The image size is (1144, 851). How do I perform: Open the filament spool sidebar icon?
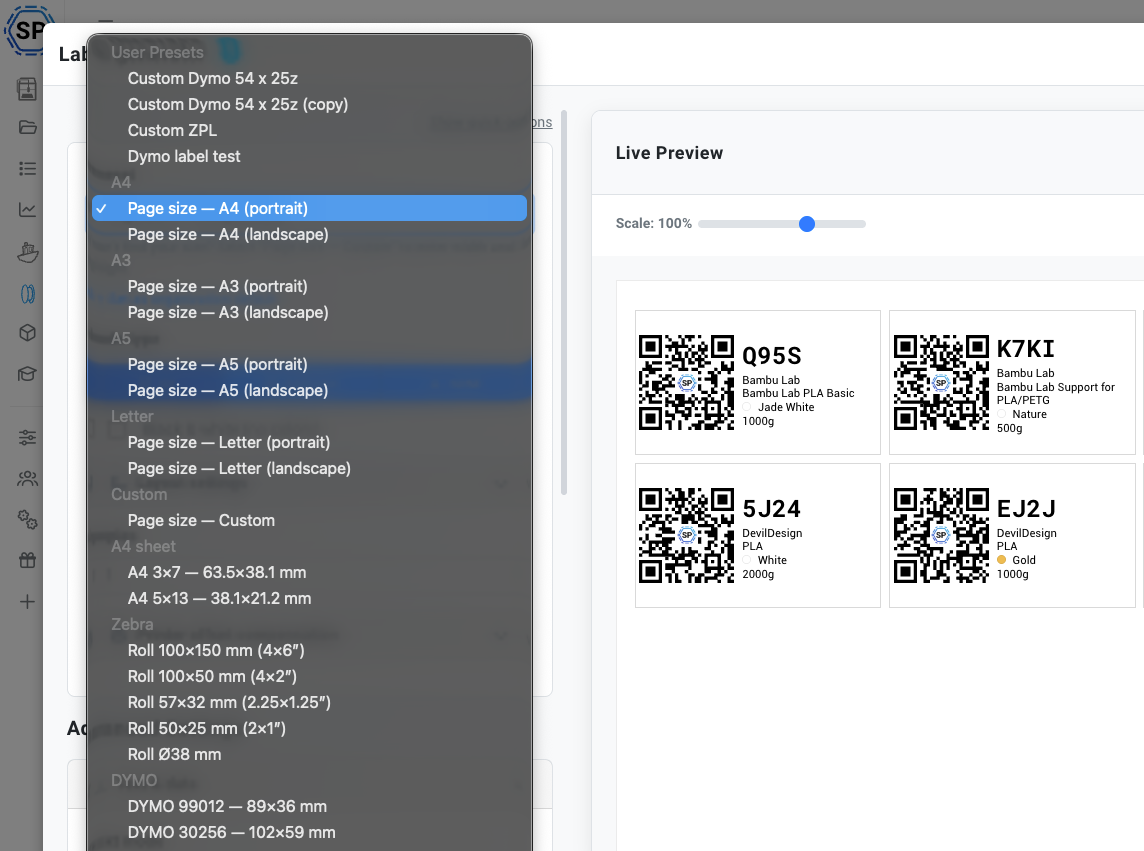point(27,293)
